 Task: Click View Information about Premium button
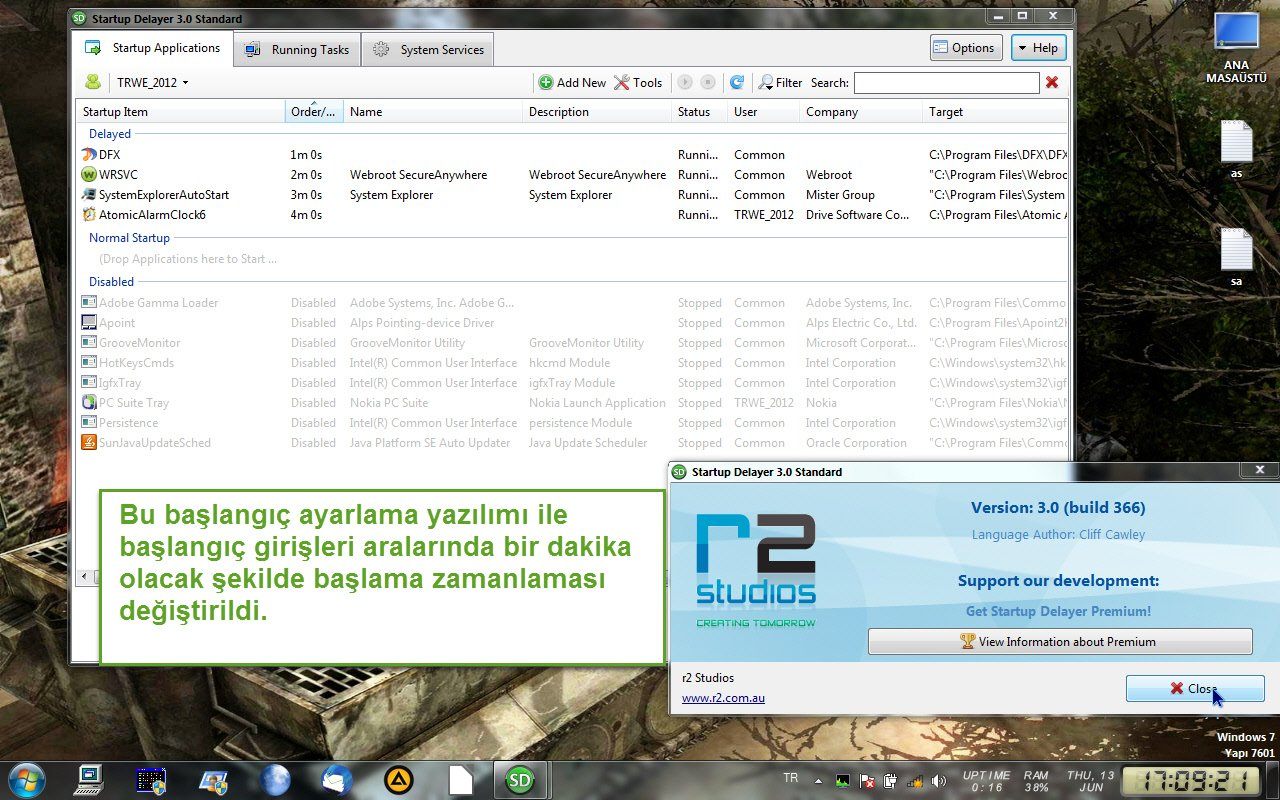(1060, 642)
